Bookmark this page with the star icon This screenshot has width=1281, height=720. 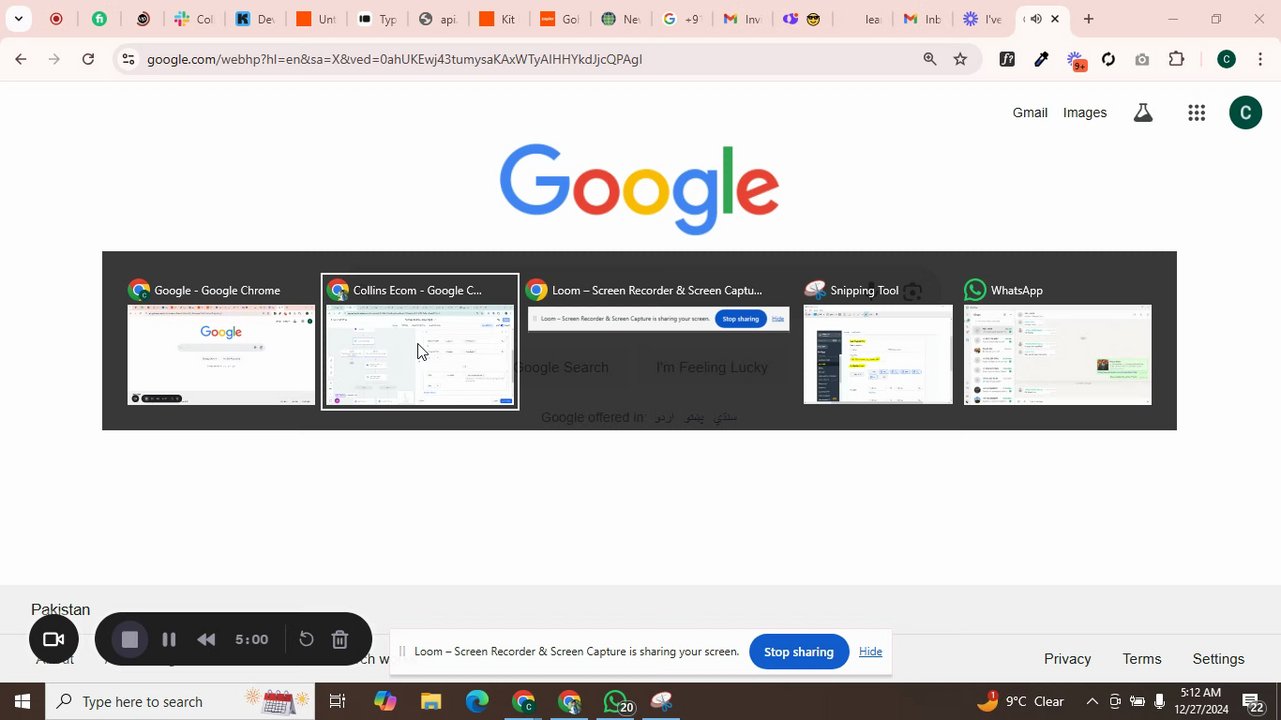coord(960,59)
